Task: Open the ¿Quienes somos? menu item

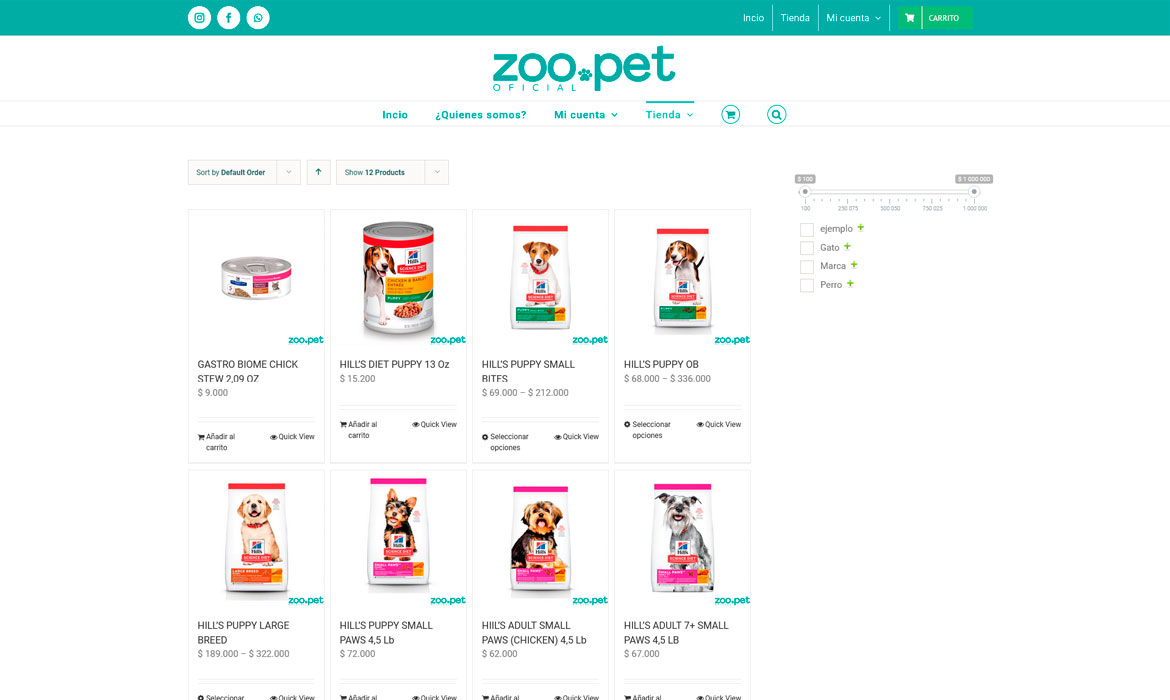Action: [x=481, y=115]
